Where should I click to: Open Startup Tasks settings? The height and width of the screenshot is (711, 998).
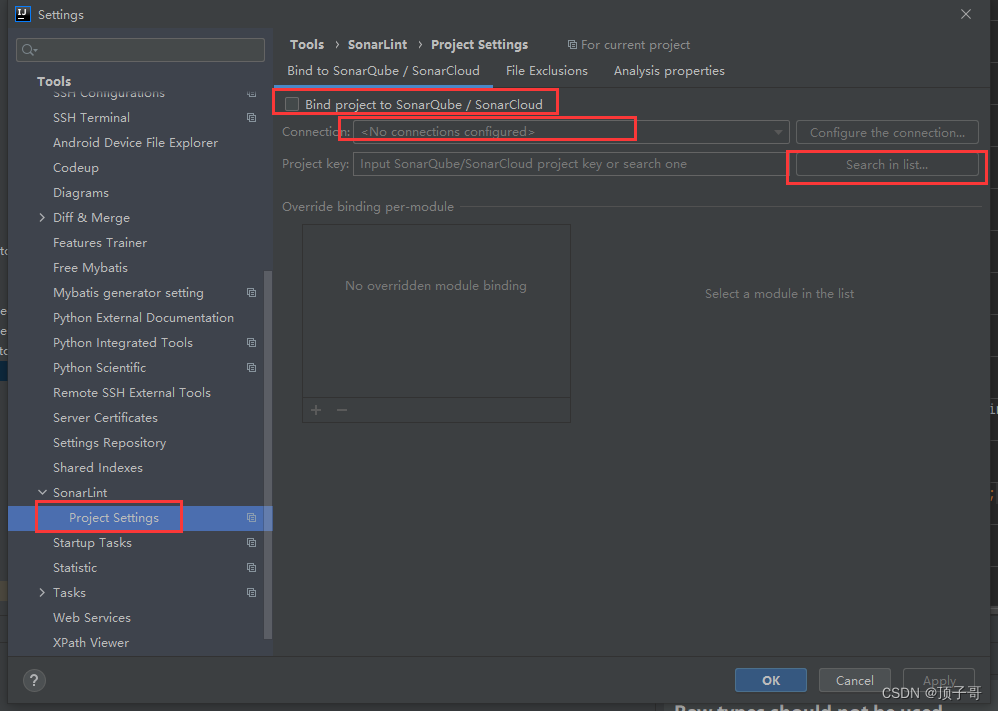point(92,542)
